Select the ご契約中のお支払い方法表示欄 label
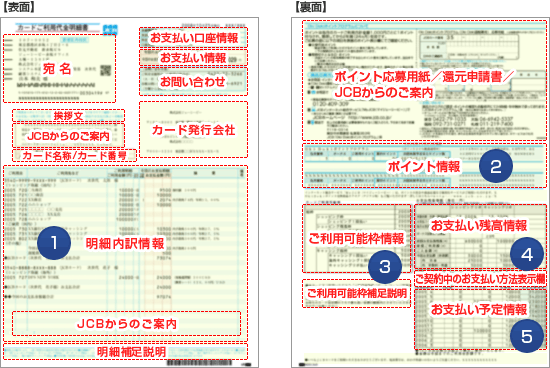The height and width of the screenshot is (368, 550). [480, 280]
